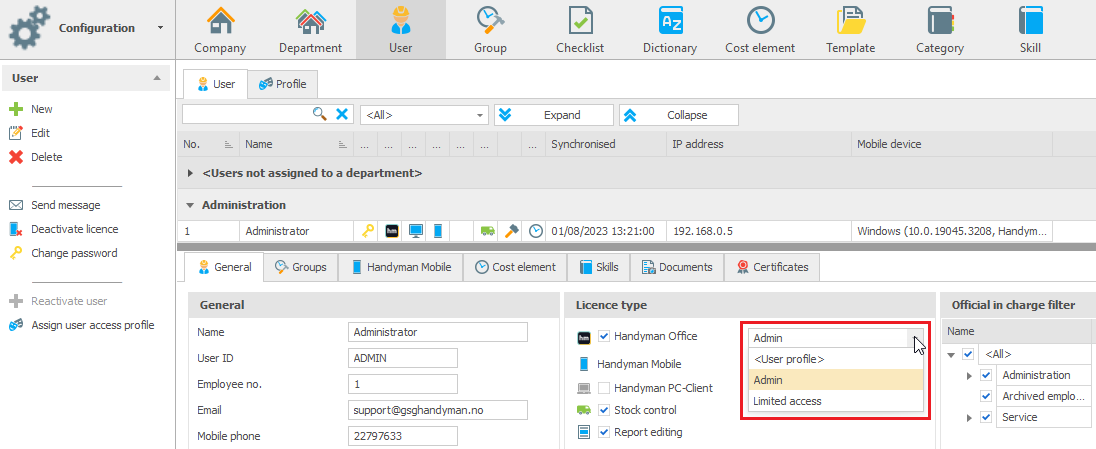Select the Administrator user row
Screen dimensions: 1096x449
614,231
